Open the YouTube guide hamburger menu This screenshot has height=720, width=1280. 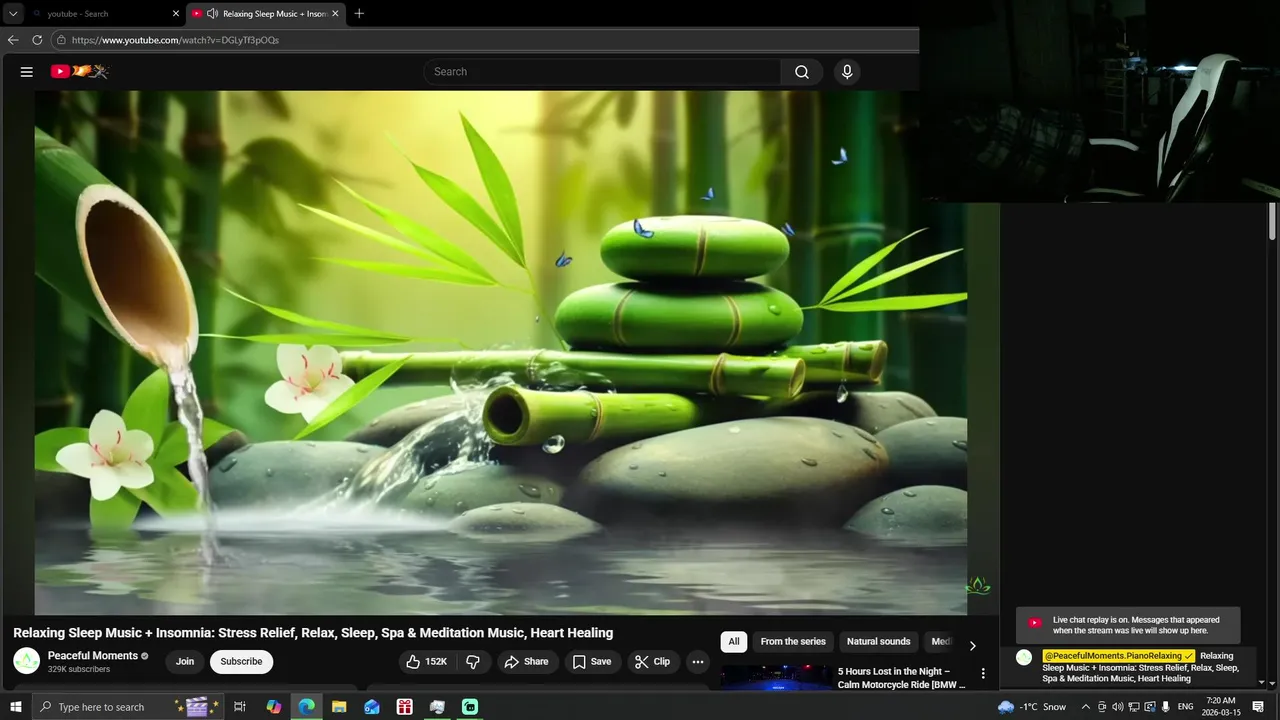(27, 72)
